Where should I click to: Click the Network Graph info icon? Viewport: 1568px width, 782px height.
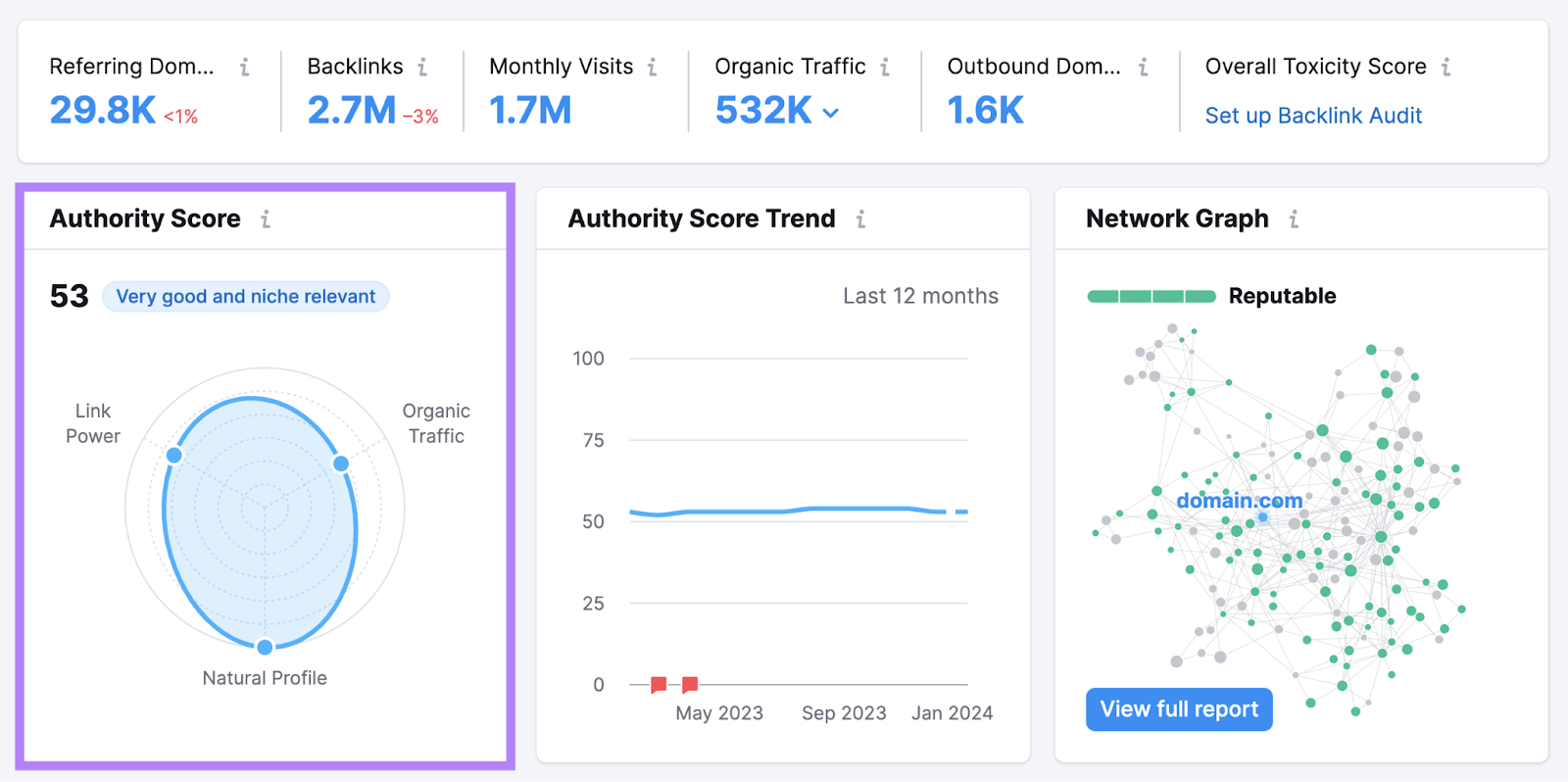(1294, 219)
